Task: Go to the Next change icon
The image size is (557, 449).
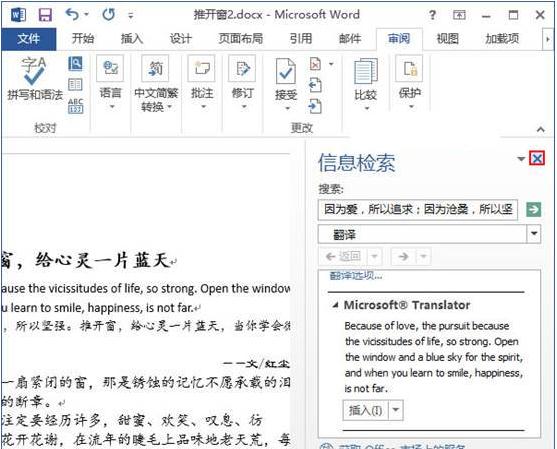Action: (x=315, y=106)
